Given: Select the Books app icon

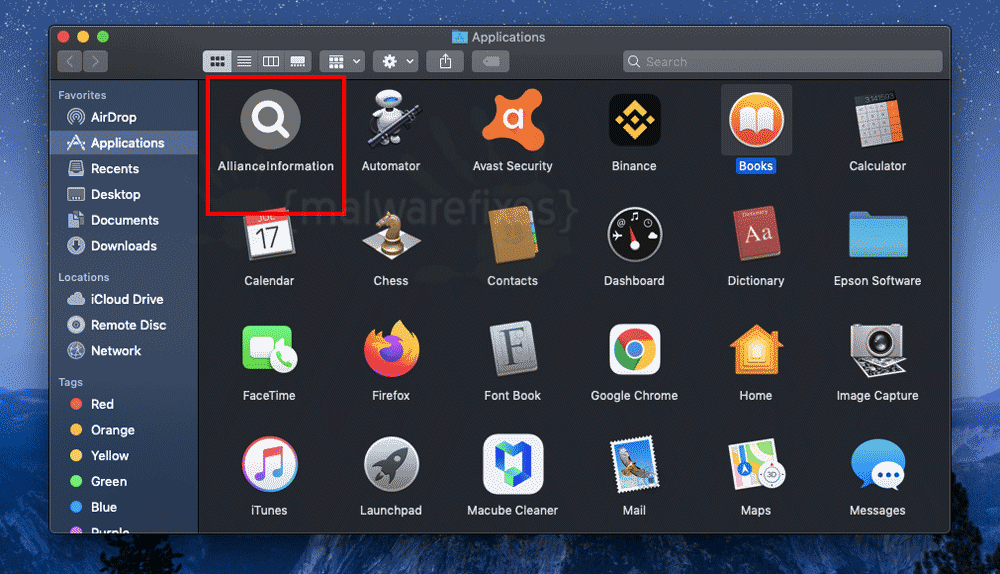Looking at the screenshot, I should (x=756, y=120).
